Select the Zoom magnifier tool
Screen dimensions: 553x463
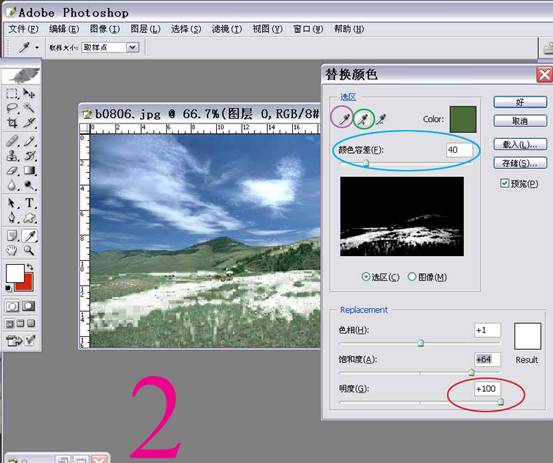[x=29, y=250]
